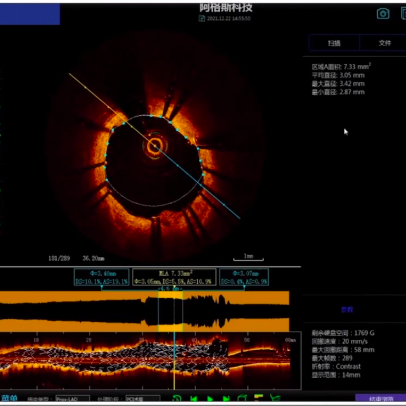This screenshot has height=406, width=406.
Task: Click the yellow frame marker in longitudinal view
Action: tap(174, 360)
